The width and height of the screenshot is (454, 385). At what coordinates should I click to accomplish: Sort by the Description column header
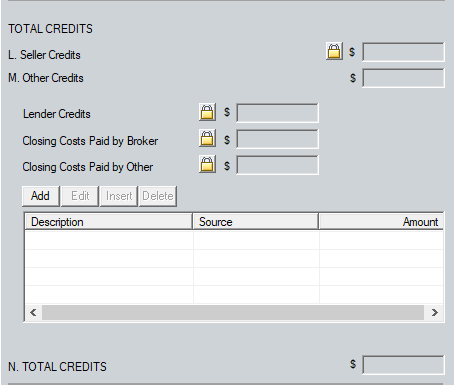(x=109, y=222)
